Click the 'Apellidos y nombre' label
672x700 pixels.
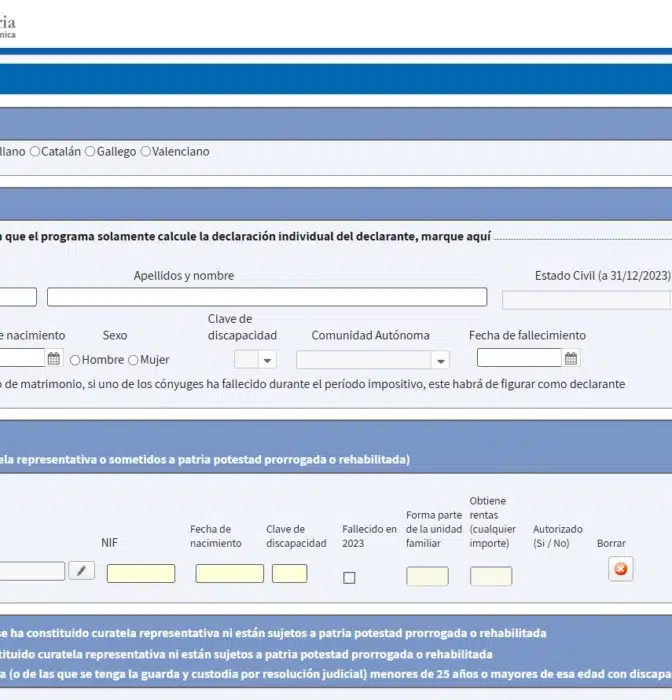click(184, 275)
